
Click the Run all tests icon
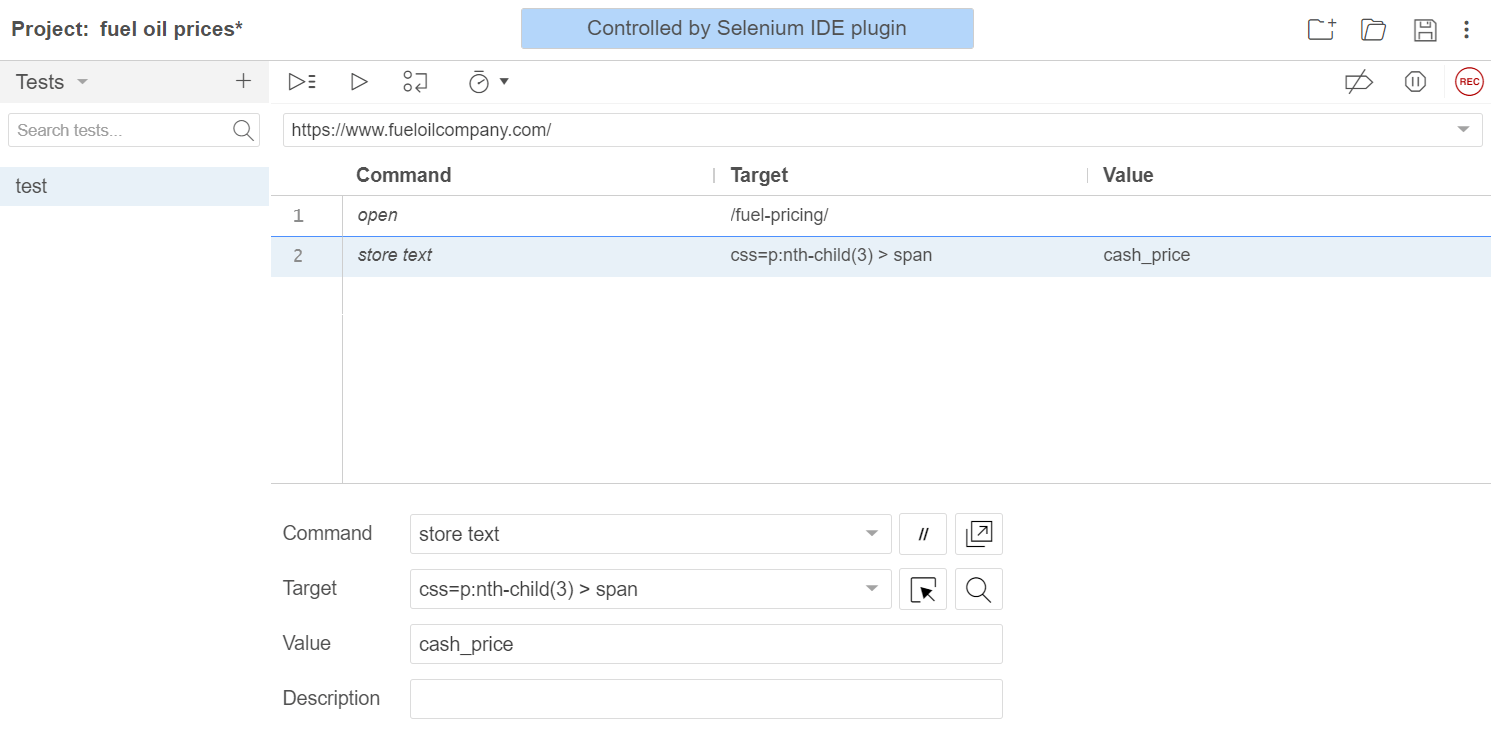coord(301,82)
